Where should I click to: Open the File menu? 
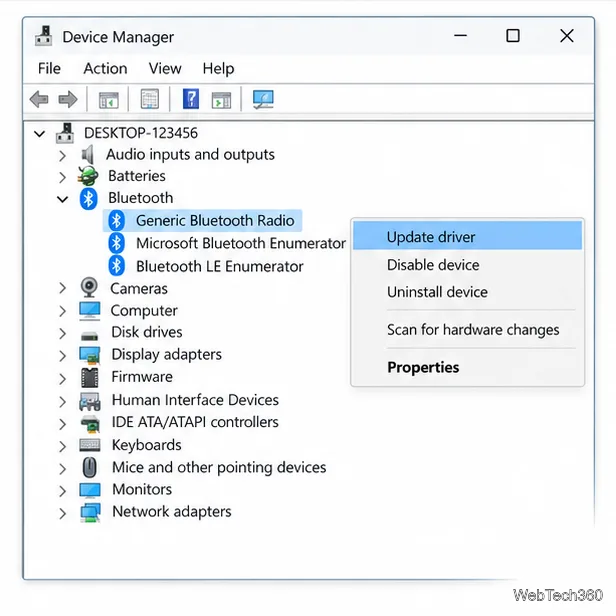point(49,68)
